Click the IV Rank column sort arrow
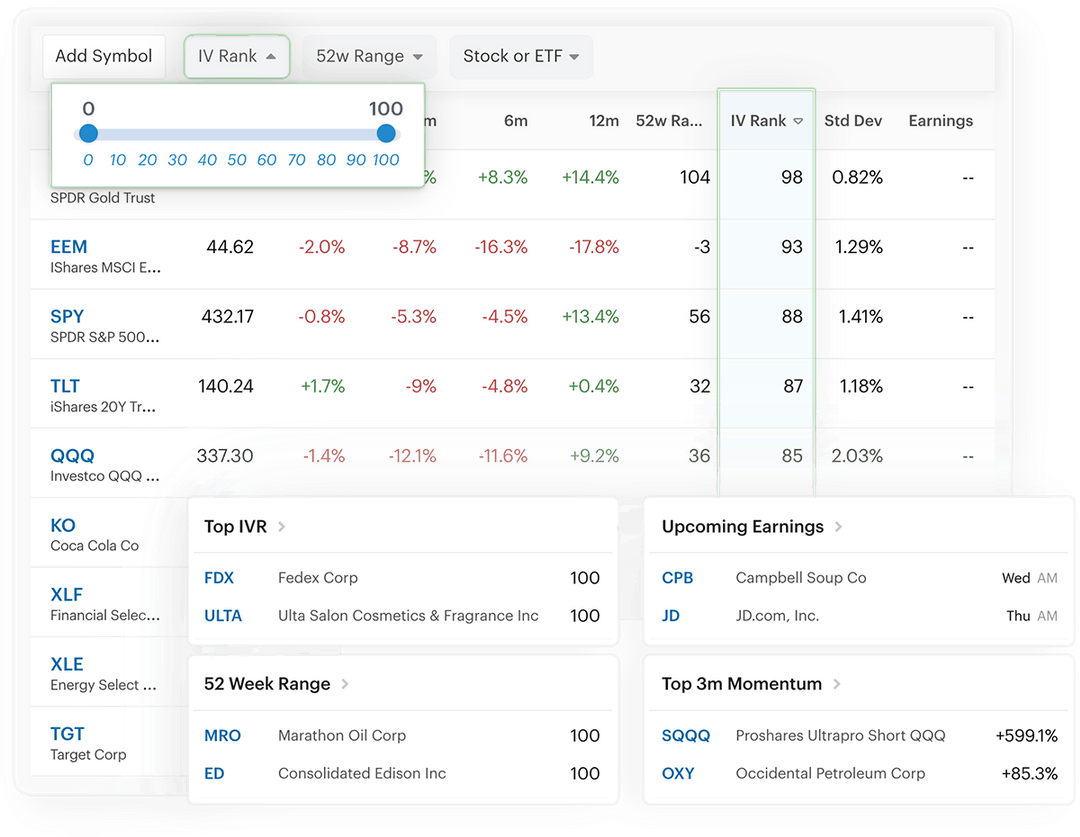This screenshot has width=1080, height=837. 799,120
